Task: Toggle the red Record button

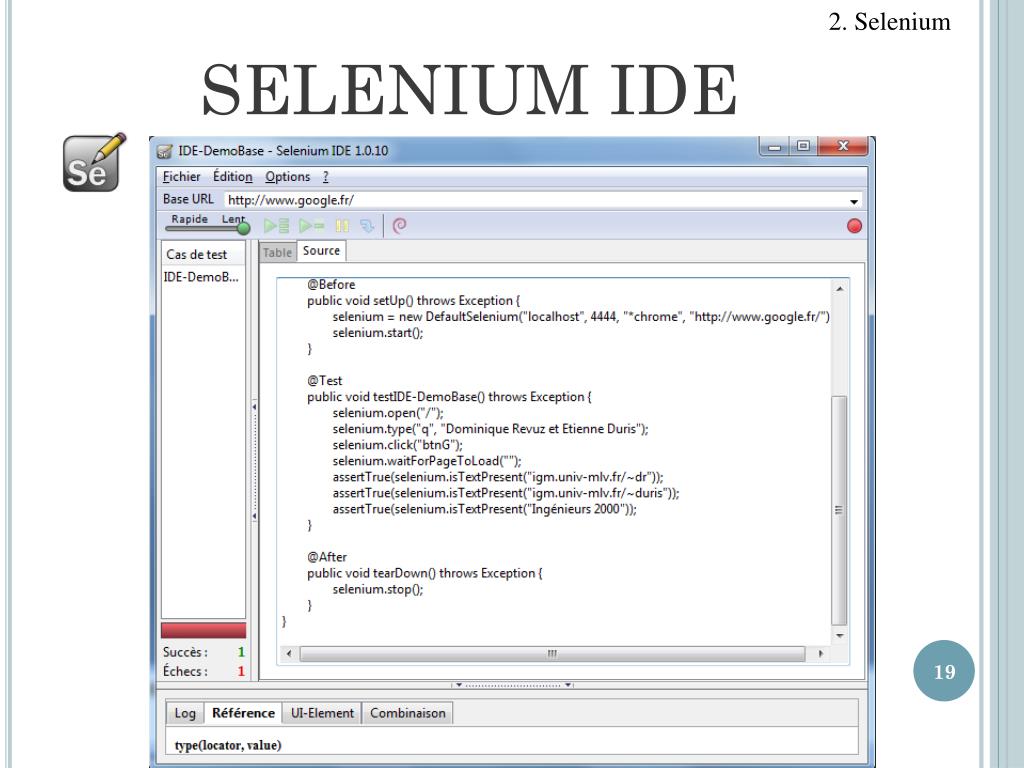Action: coord(854,226)
